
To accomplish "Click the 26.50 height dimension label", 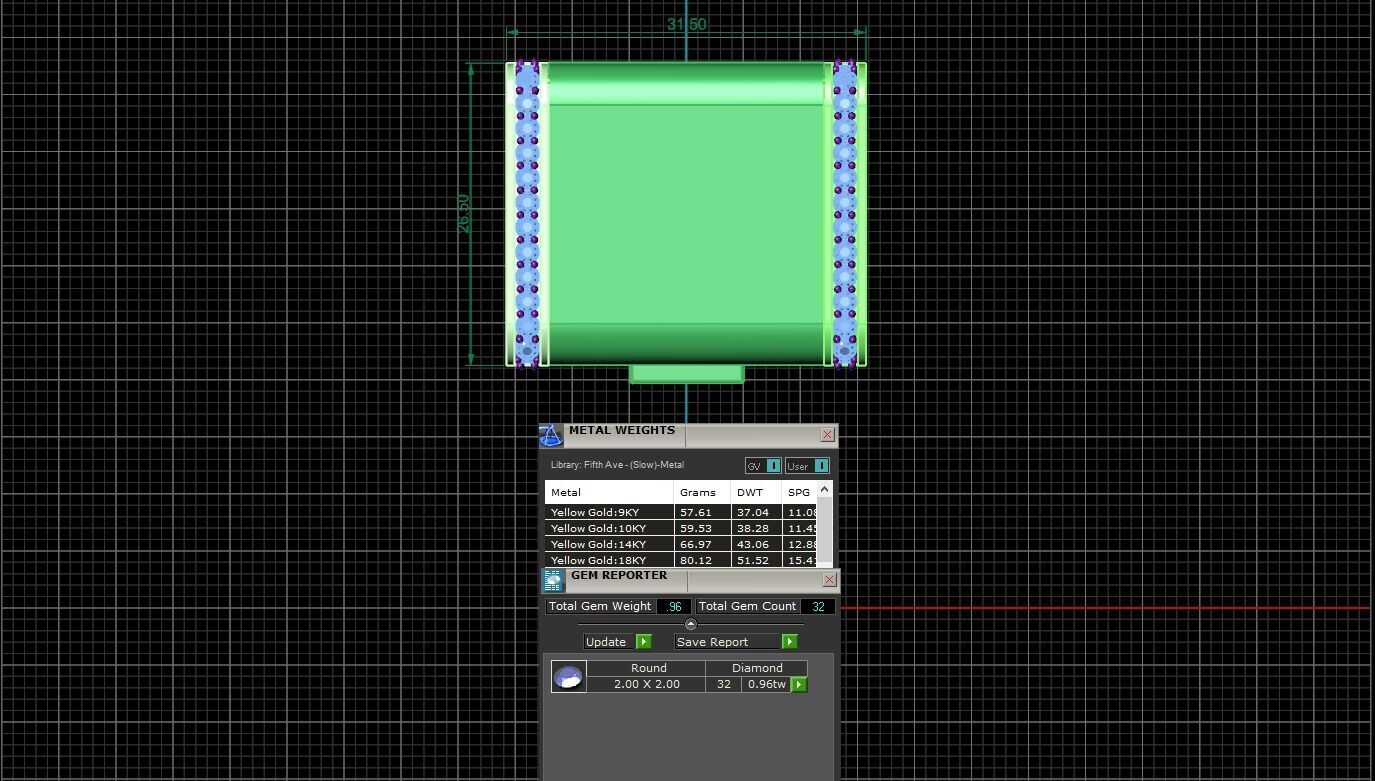I will tap(463, 213).
